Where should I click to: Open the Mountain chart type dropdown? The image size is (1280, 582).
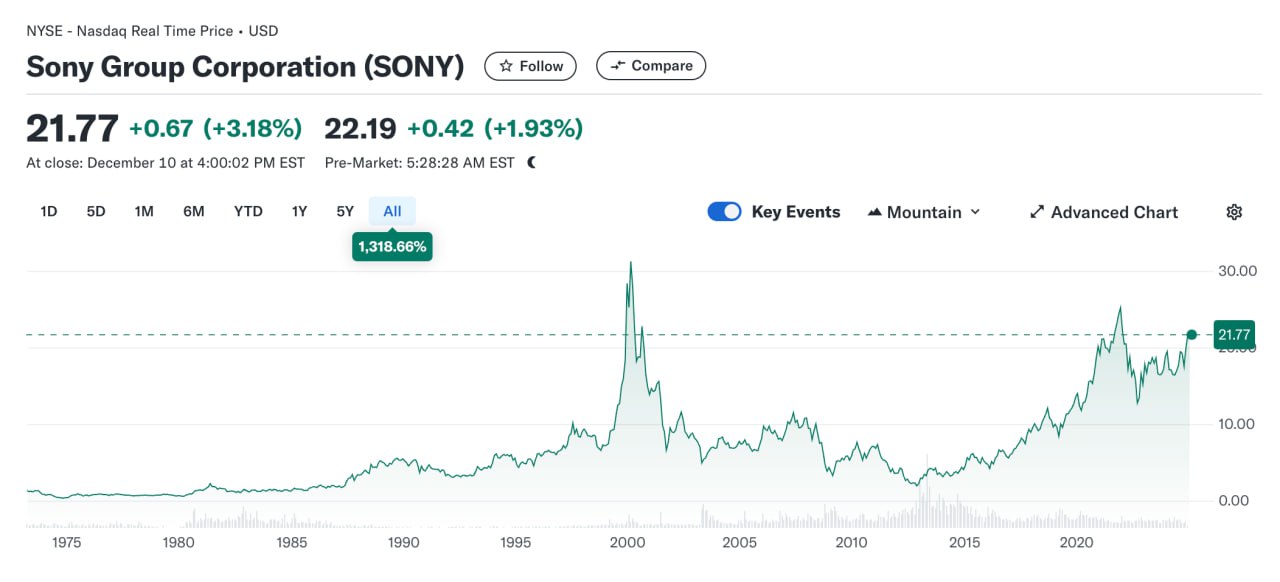[924, 212]
